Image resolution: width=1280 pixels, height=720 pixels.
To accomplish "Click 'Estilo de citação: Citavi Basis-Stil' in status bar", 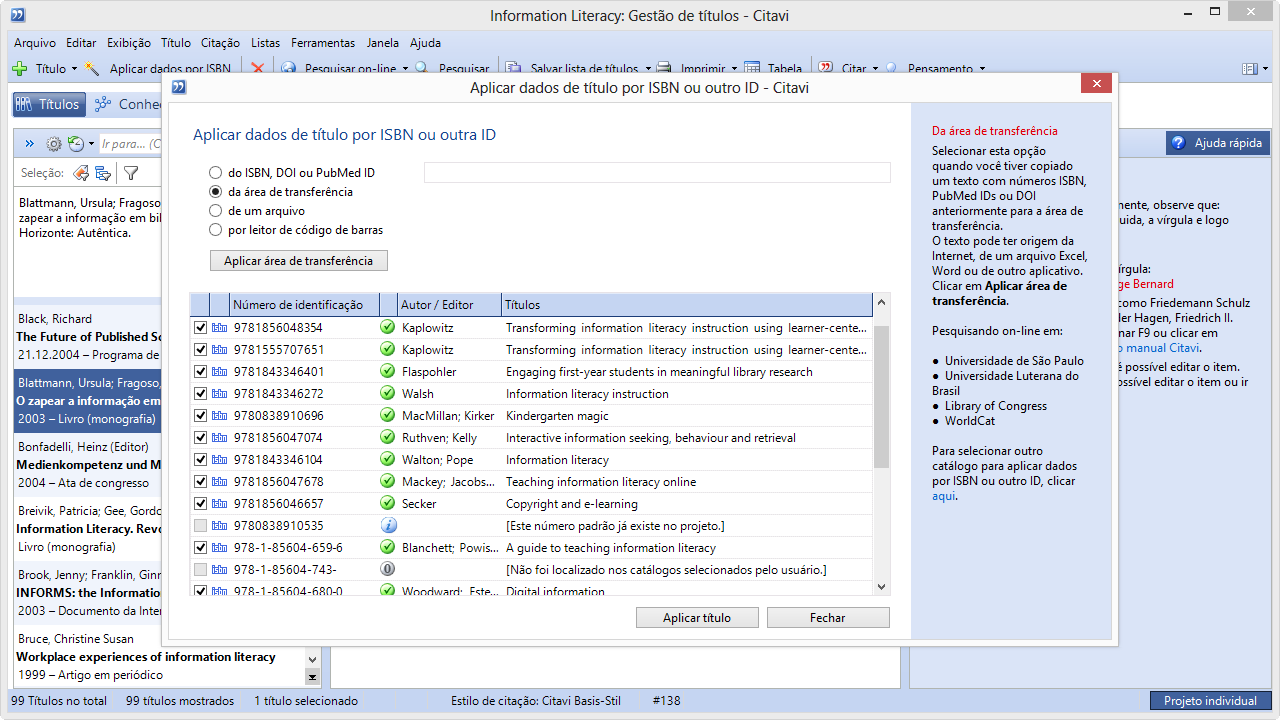I will [536, 701].
